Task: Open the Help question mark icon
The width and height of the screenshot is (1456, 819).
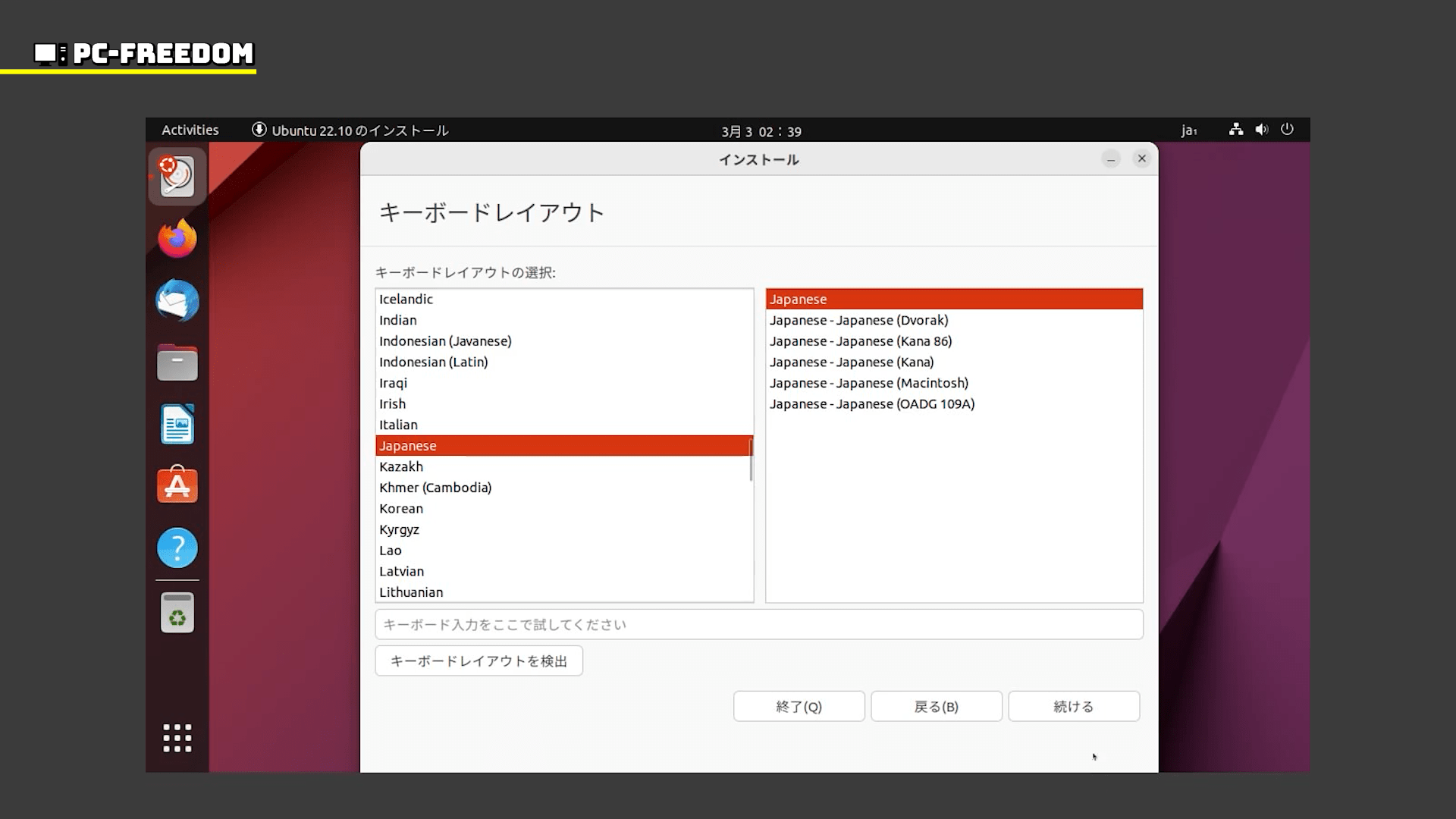Action: pyautogui.click(x=177, y=548)
